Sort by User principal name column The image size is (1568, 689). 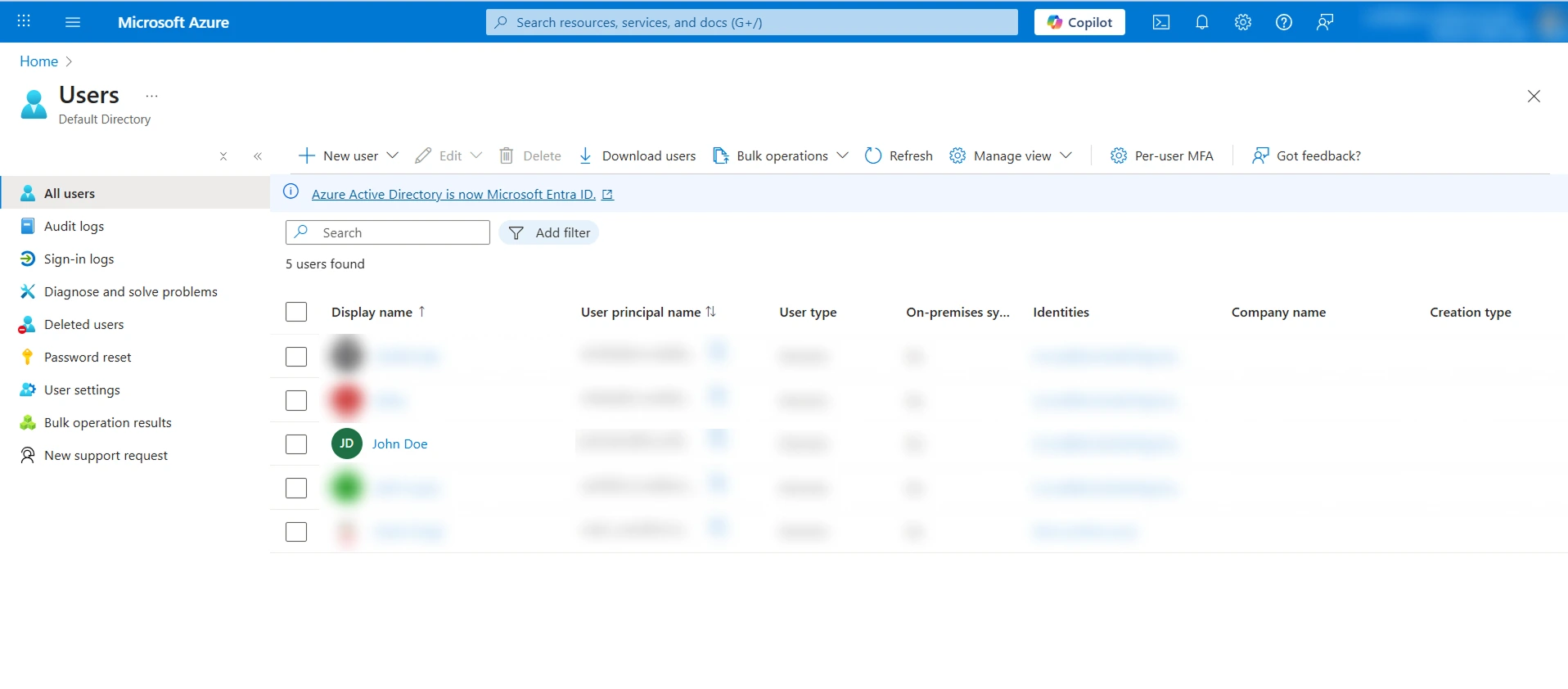tap(648, 312)
